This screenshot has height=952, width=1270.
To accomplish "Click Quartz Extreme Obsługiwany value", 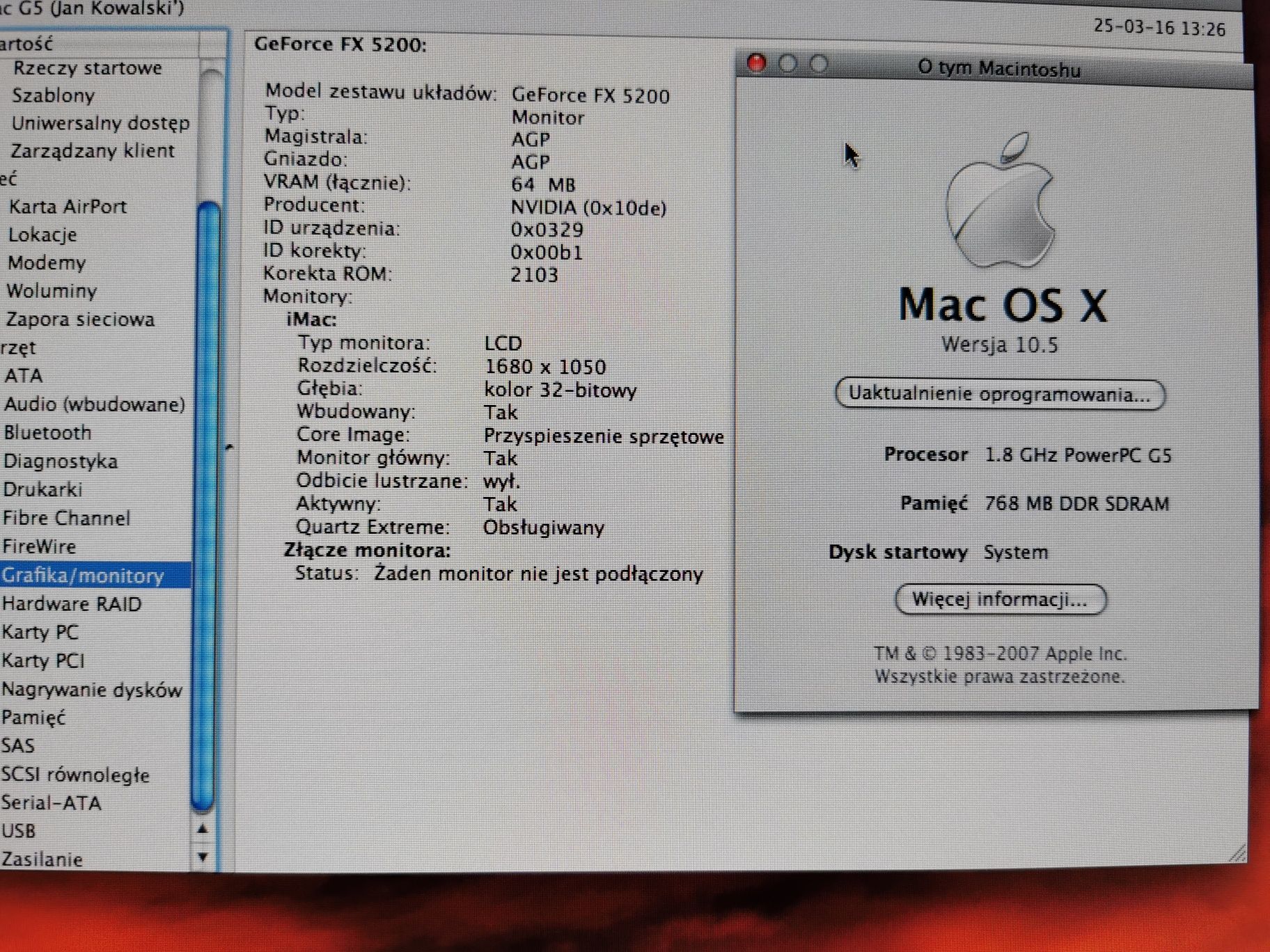I will pyautogui.click(x=543, y=527).
